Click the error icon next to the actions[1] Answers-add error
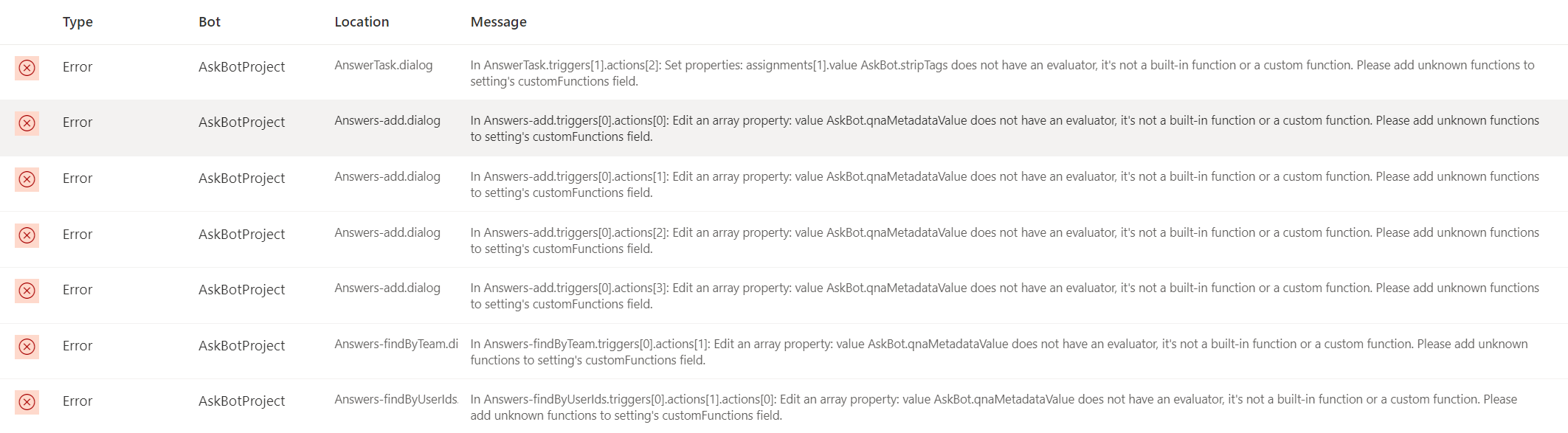This screenshot has width=1568, height=433. [27, 178]
